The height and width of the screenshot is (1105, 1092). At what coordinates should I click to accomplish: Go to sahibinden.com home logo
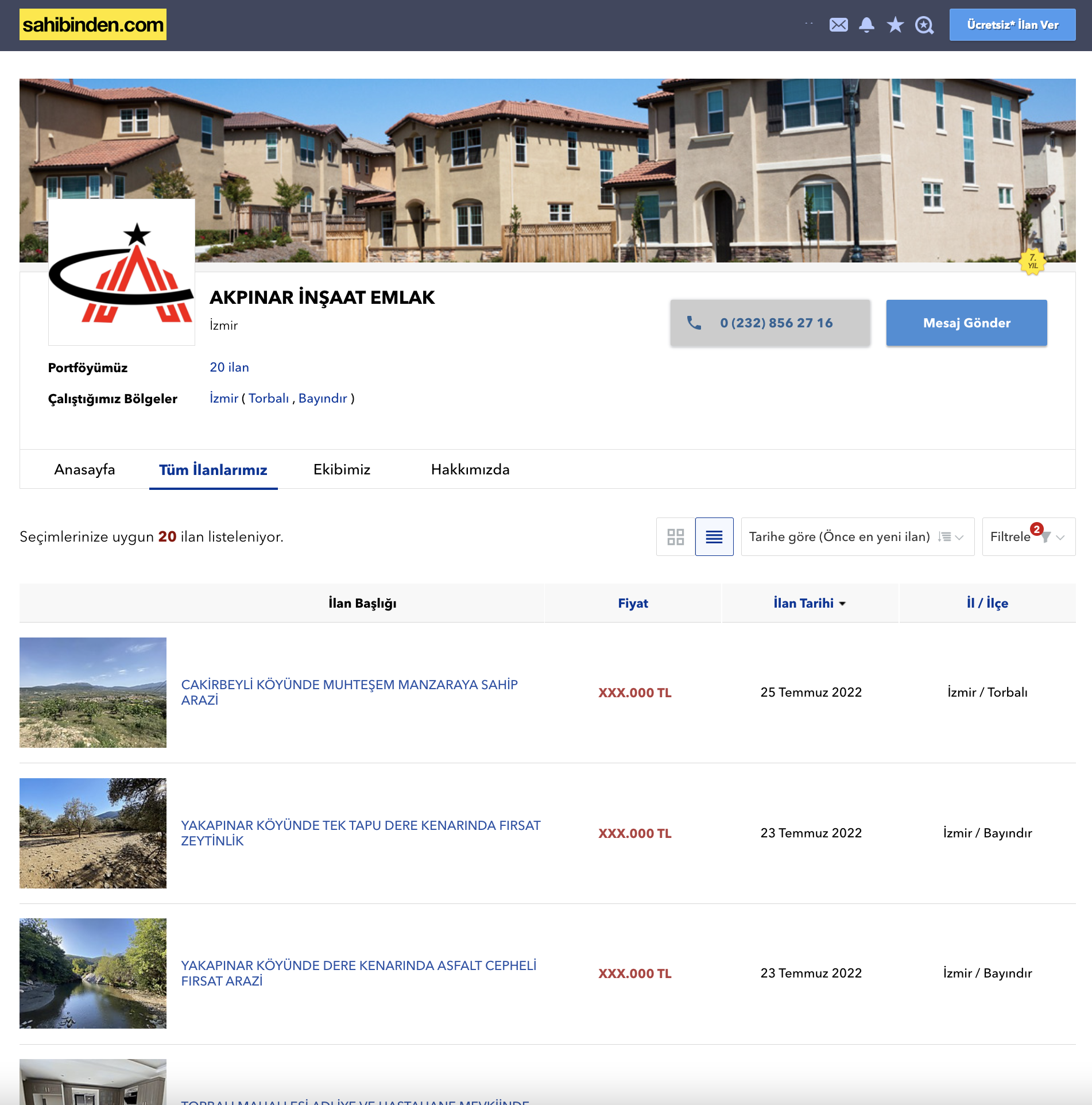[x=93, y=24]
